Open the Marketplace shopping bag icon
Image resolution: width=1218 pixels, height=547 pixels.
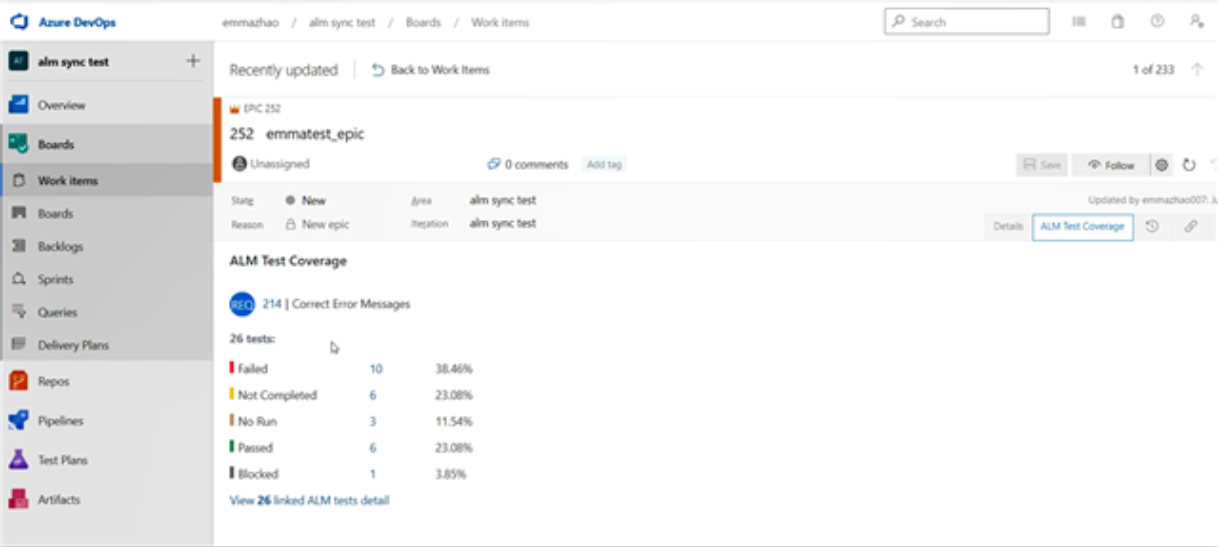(1118, 21)
